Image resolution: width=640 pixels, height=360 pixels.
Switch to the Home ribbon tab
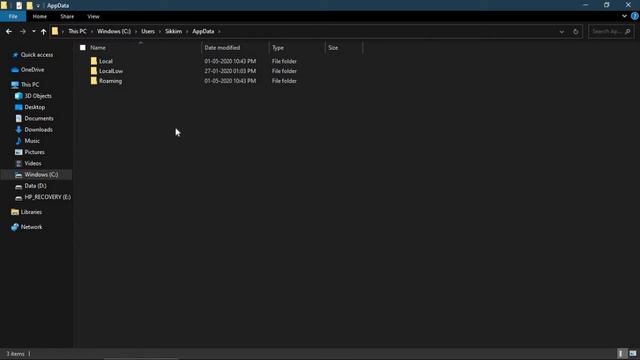coord(40,16)
